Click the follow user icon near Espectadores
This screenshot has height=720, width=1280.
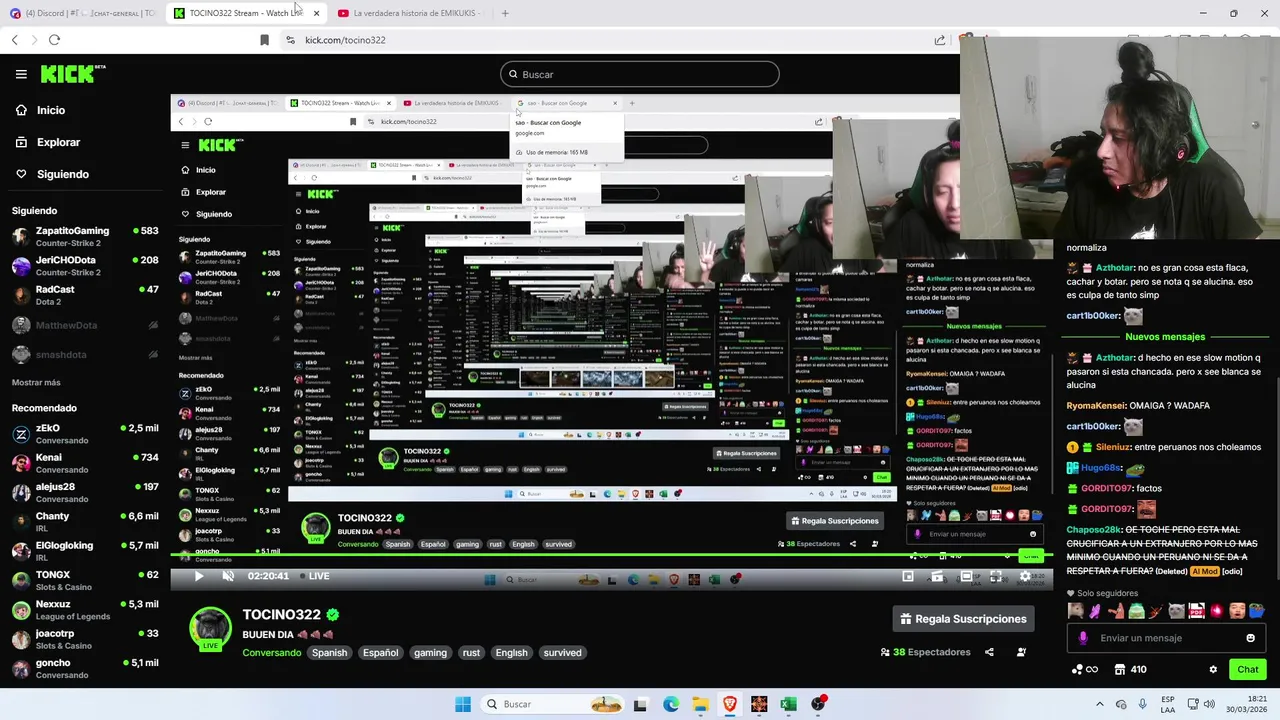(1021, 652)
